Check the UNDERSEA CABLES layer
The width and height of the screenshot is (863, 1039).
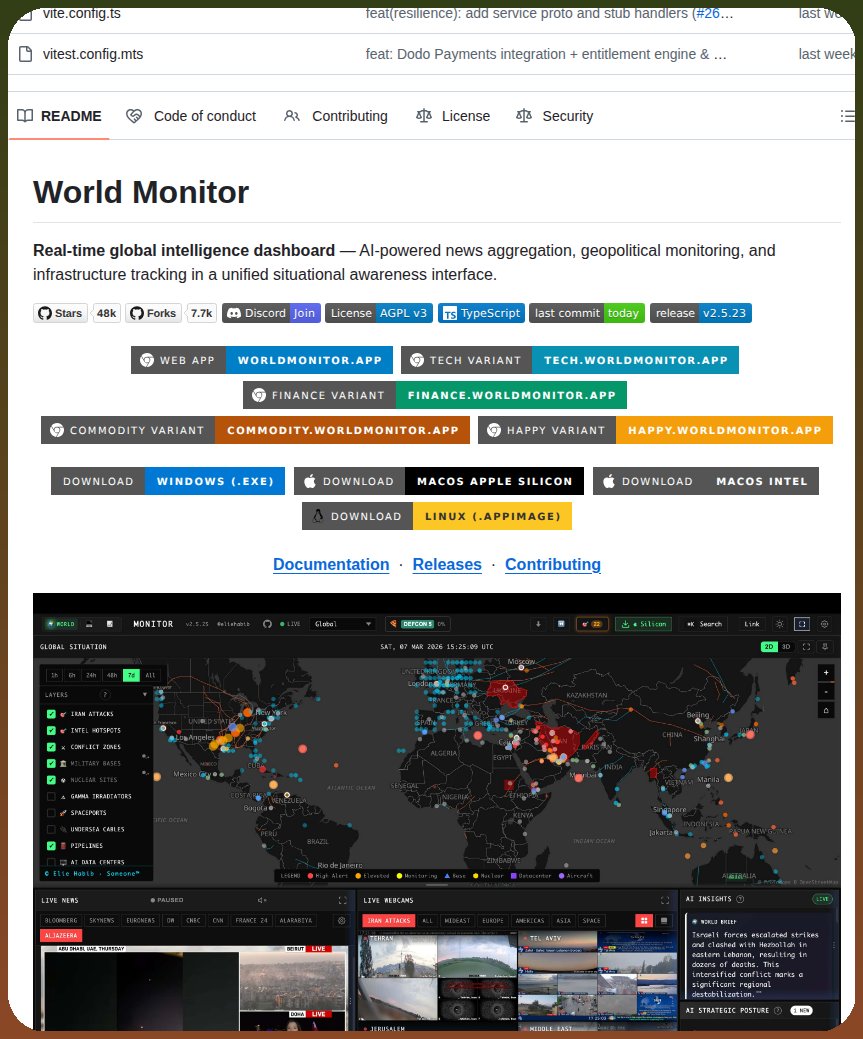click(x=51, y=829)
